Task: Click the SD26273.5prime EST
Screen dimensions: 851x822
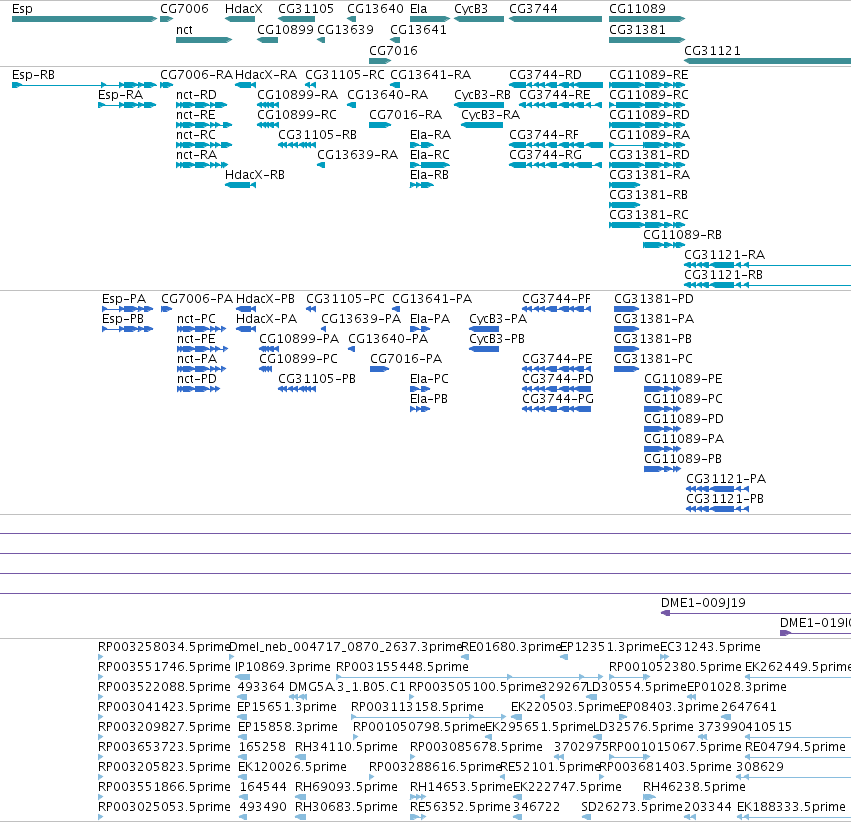Action: click(x=586, y=817)
